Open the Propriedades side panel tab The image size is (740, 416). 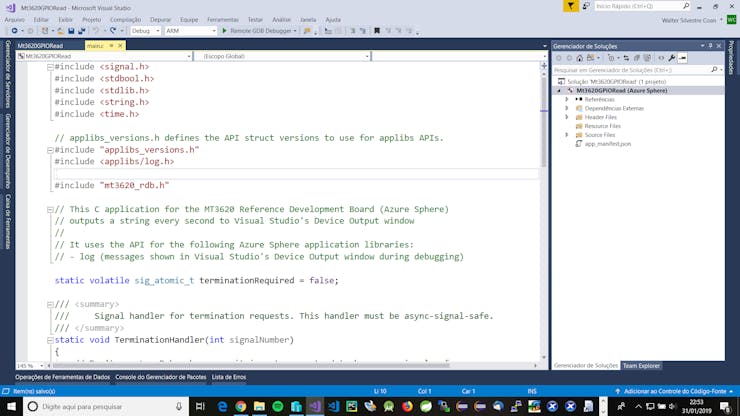[x=731, y=58]
